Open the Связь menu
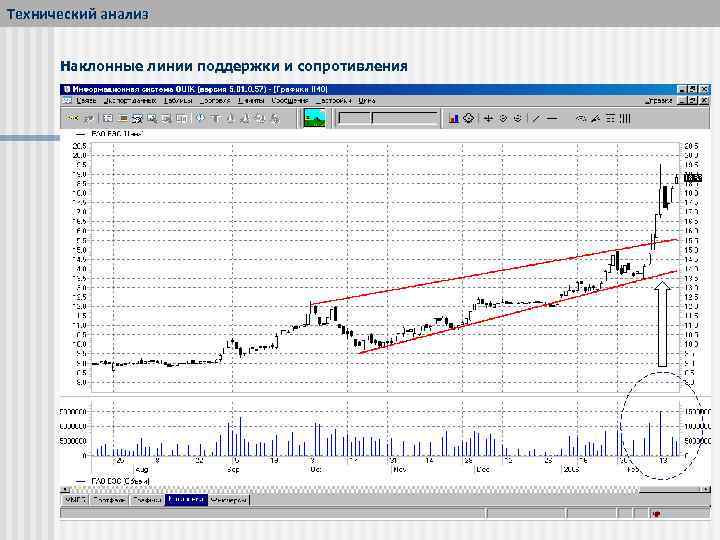The width and height of the screenshot is (720, 540). [x=86, y=101]
